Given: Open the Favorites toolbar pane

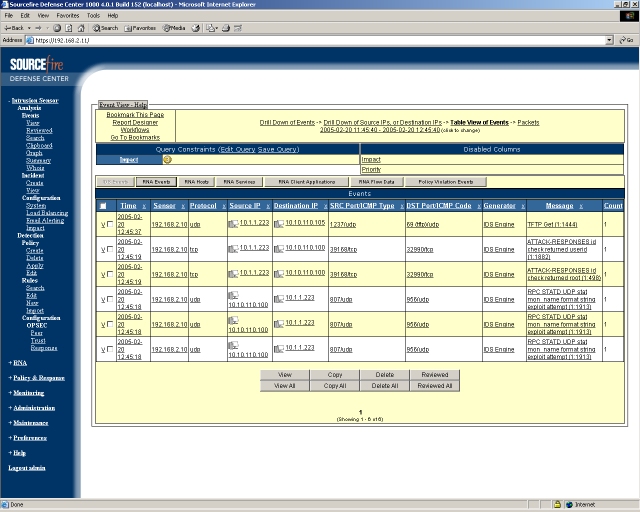Looking at the screenshot, I should coord(140,28).
